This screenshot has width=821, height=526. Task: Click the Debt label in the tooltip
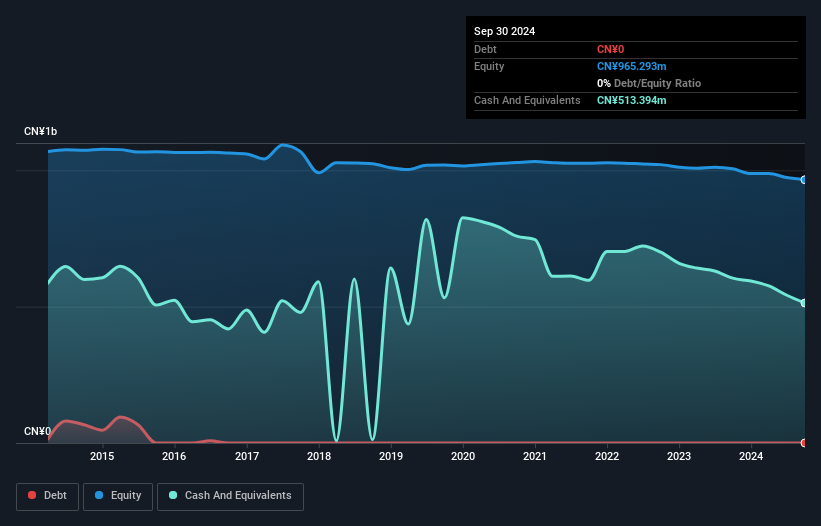(x=485, y=49)
